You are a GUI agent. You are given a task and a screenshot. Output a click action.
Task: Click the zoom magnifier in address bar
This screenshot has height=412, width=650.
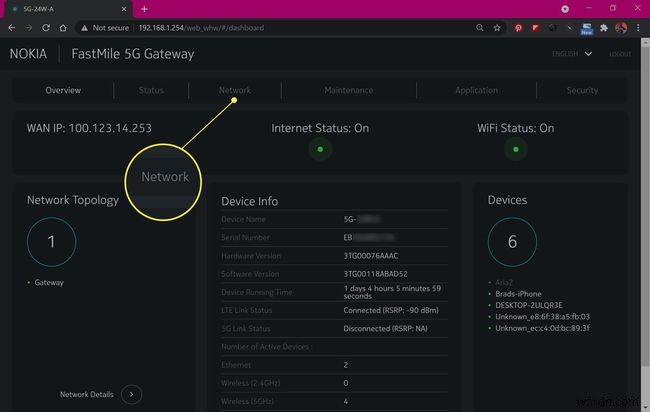click(x=480, y=28)
